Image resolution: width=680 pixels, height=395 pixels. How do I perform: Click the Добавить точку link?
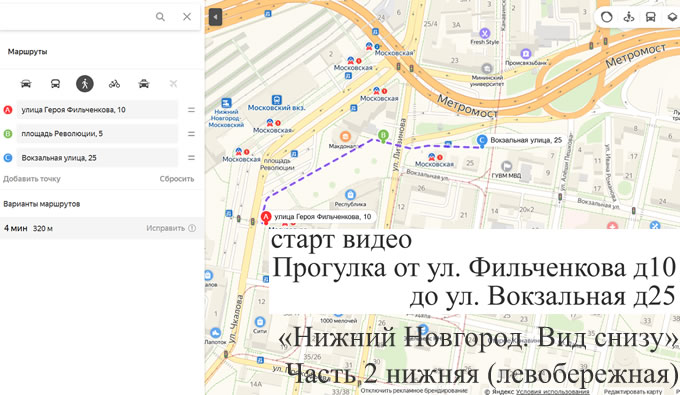click(x=32, y=179)
